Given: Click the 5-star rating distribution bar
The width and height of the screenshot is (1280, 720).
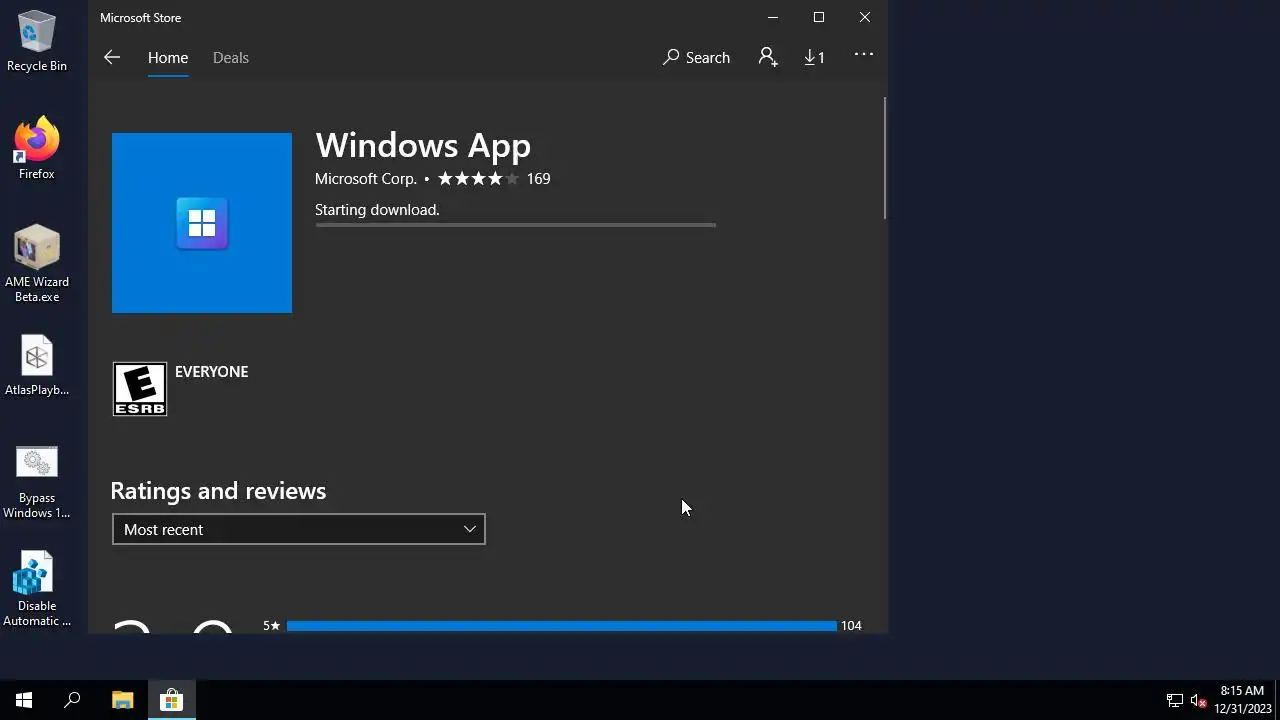Looking at the screenshot, I should click(561, 625).
